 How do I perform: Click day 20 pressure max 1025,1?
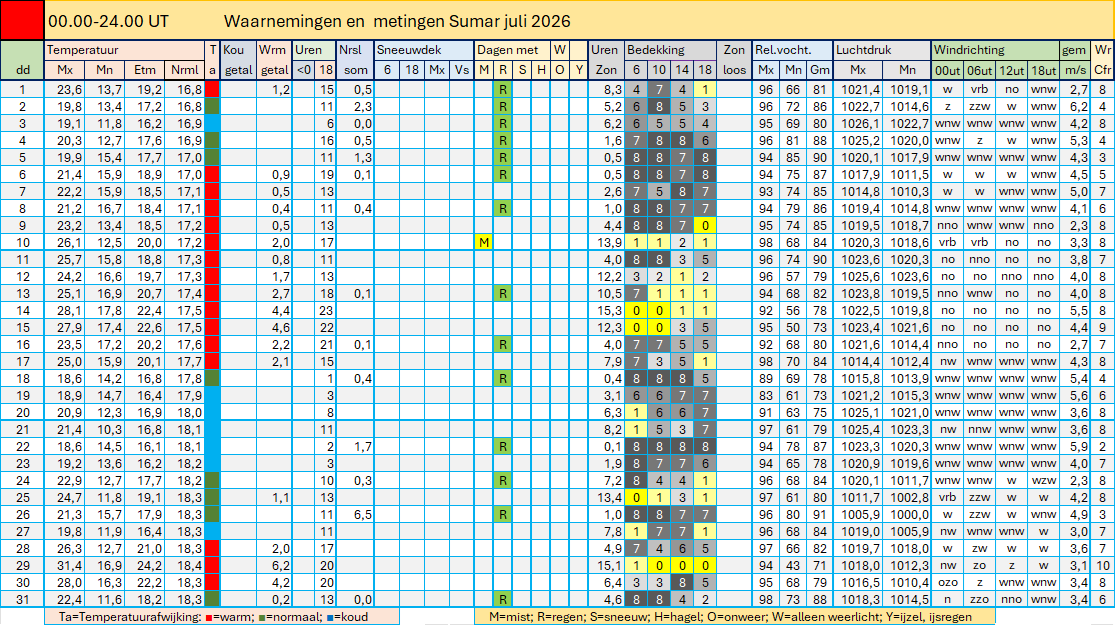(x=860, y=412)
